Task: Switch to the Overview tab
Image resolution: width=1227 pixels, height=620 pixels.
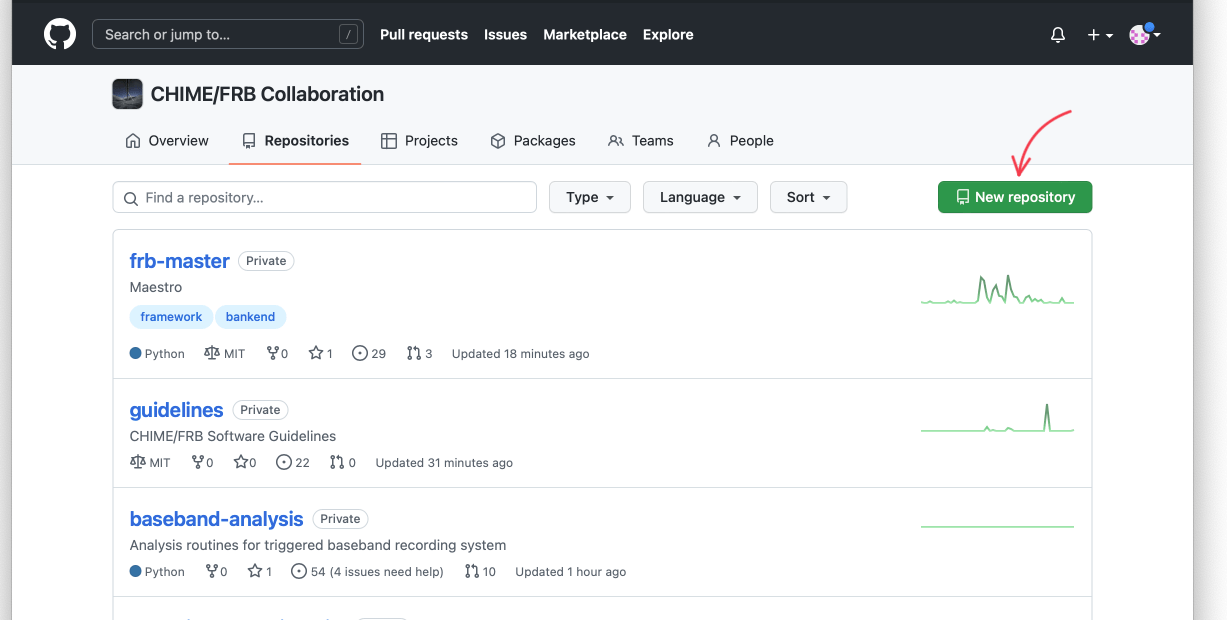Action: point(167,141)
